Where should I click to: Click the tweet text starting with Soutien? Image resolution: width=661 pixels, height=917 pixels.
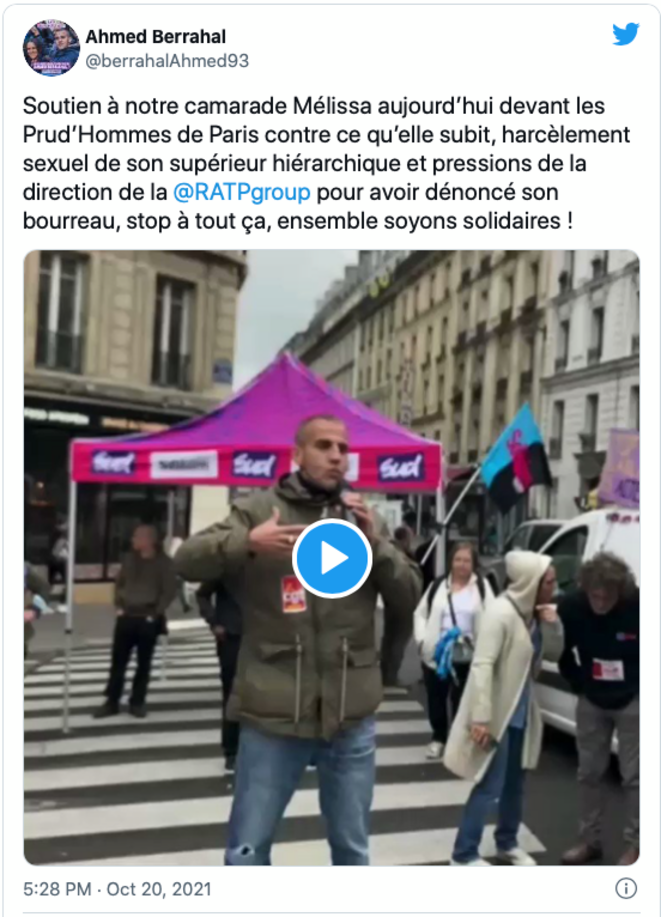326,163
